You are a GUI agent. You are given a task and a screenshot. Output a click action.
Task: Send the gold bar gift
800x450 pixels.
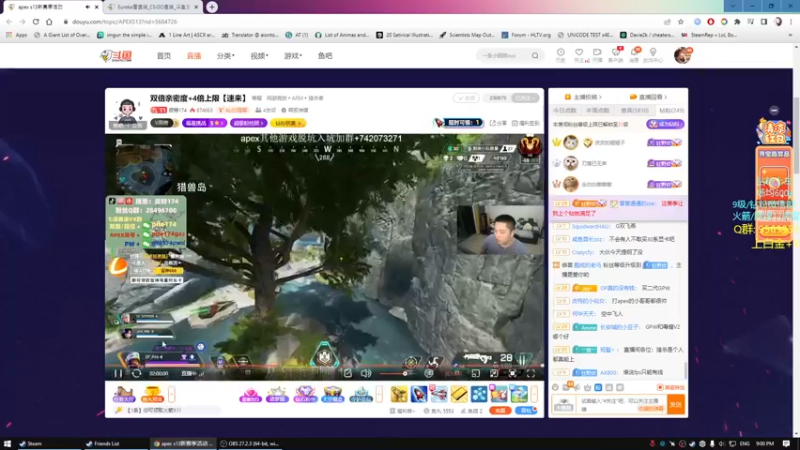[459, 394]
